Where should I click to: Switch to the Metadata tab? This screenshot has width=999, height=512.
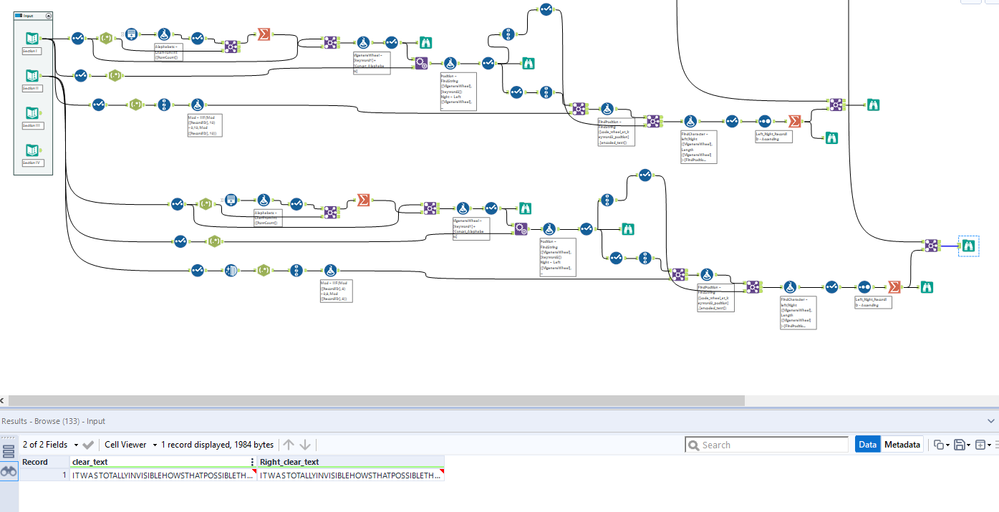click(902, 444)
